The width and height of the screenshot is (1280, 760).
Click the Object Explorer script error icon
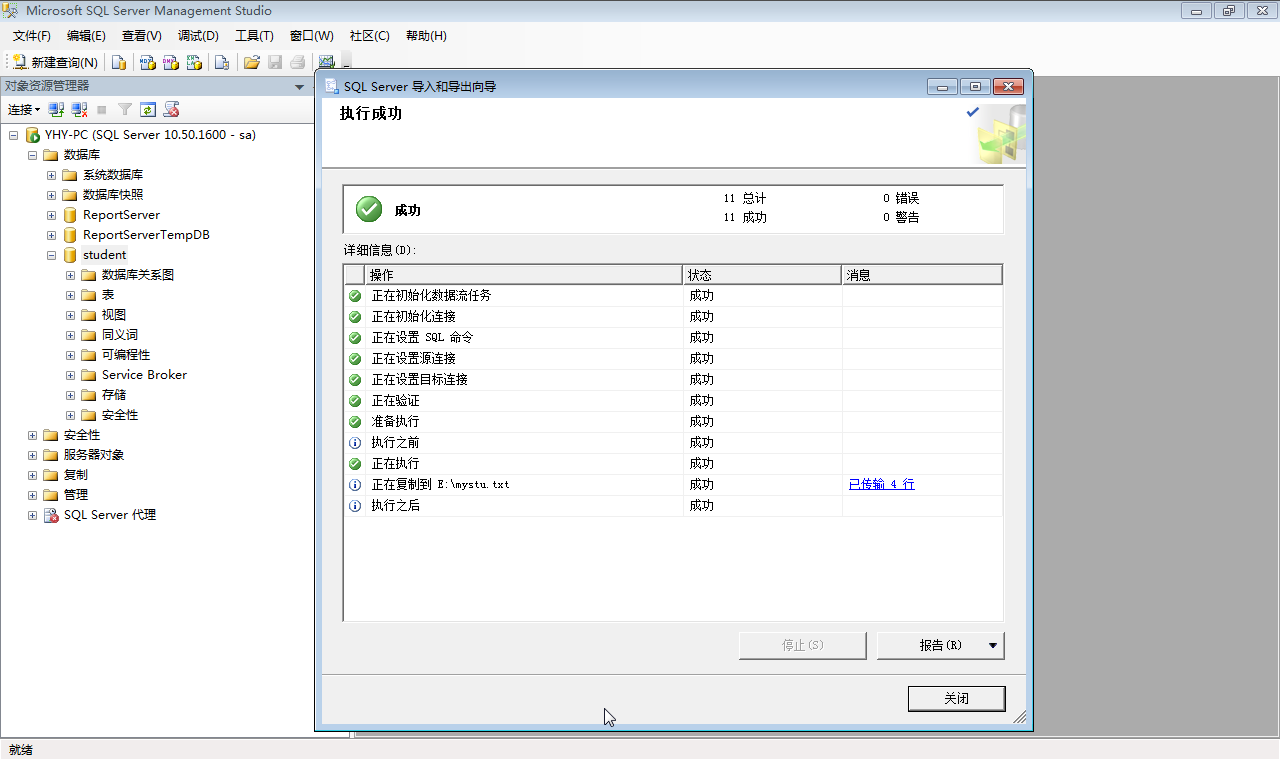click(x=172, y=110)
